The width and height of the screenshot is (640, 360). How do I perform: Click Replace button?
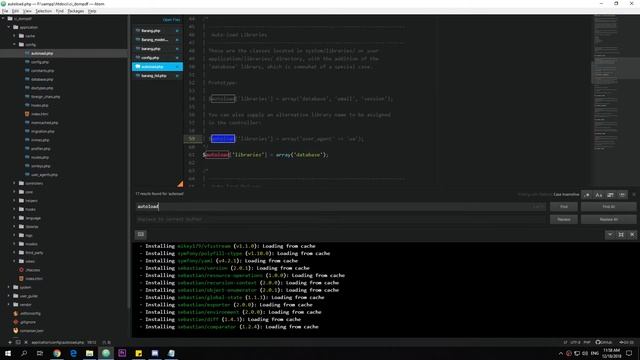(564, 220)
